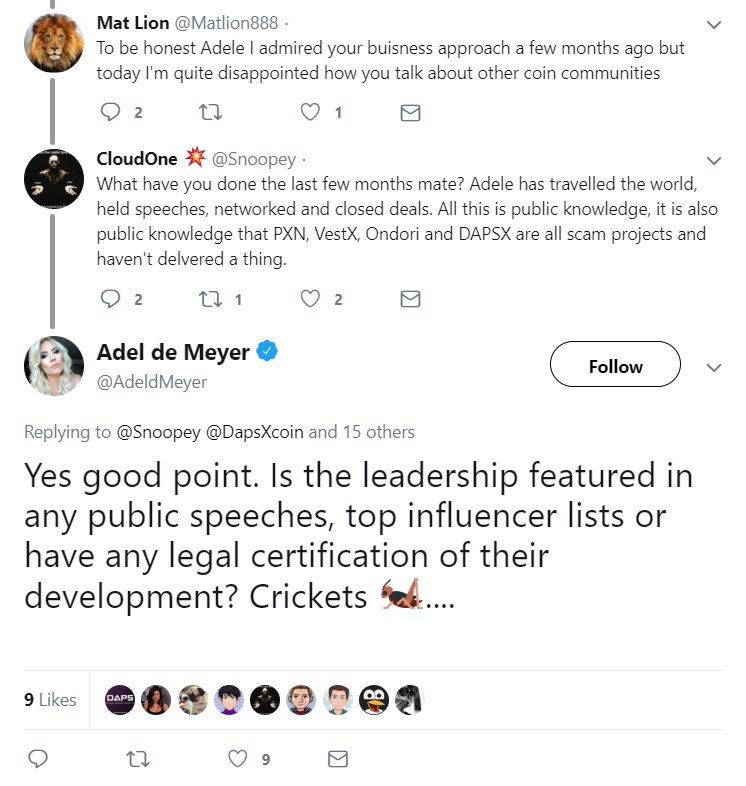Retweet Adel de Meyer's main tweet

[x=138, y=759]
